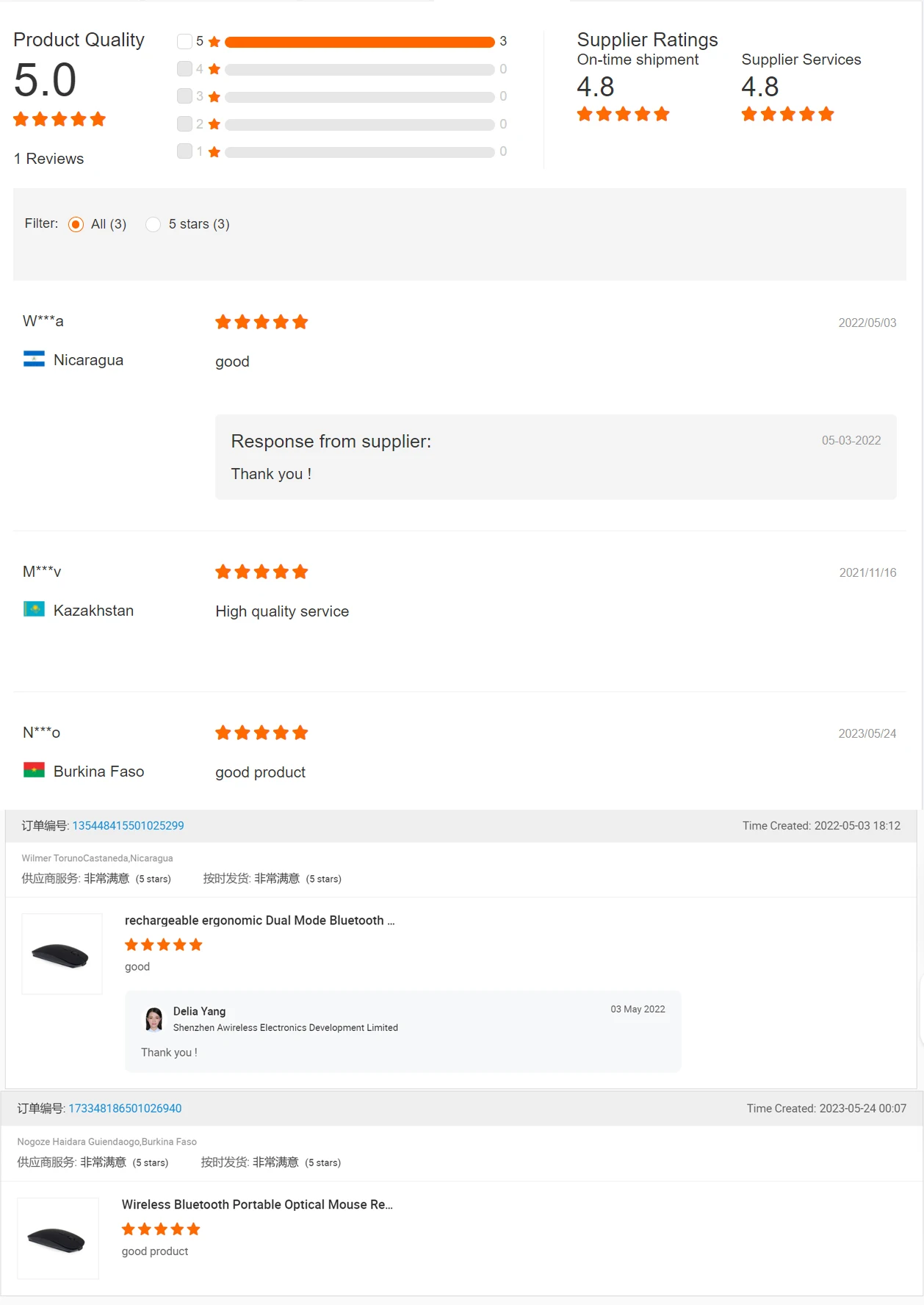Check the 5 star rating checkbox
The width and height of the screenshot is (924, 1305).
coord(184,41)
